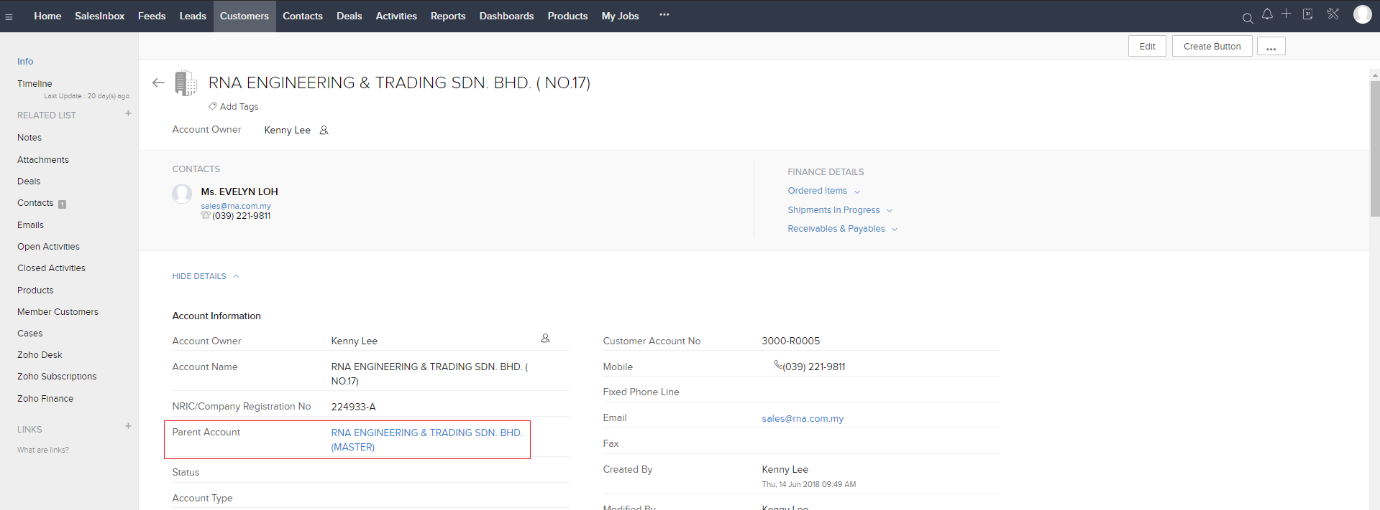This screenshot has width=1380, height=510.
Task: Open the Deals tab in navigation
Action: click(x=349, y=16)
